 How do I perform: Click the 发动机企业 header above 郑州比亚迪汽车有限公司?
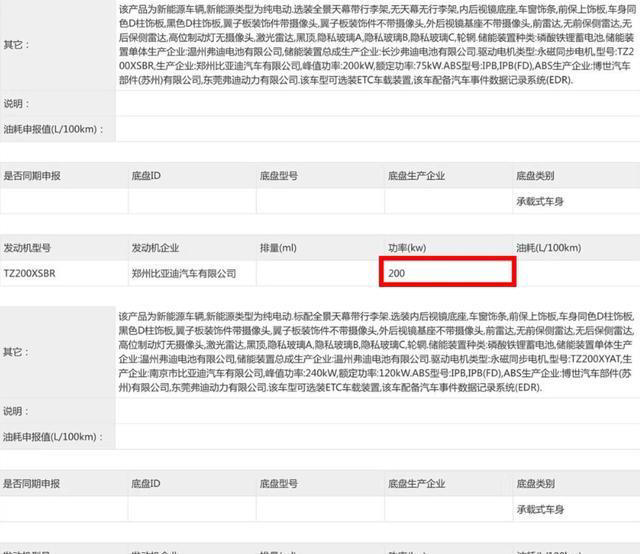point(155,247)
